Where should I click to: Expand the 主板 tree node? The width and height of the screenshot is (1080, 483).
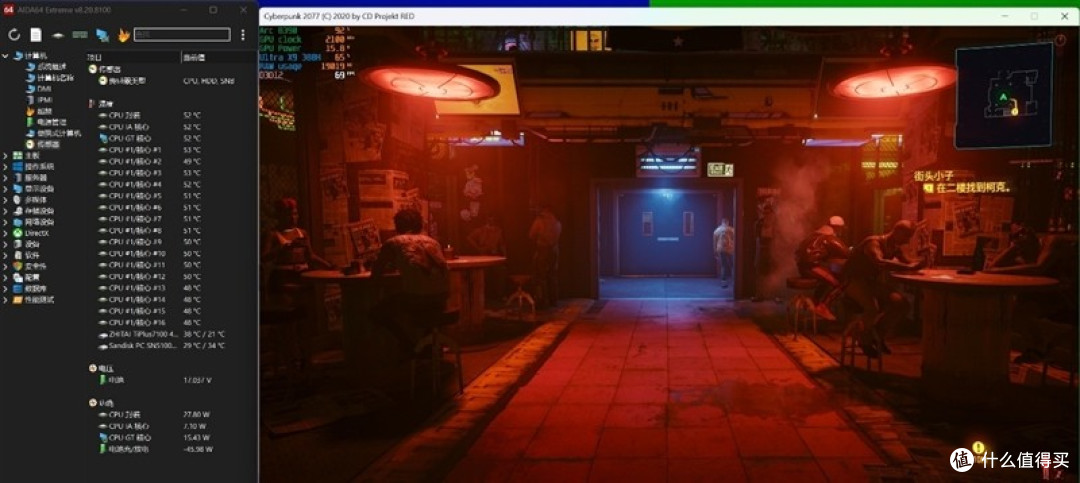point(6,156)
